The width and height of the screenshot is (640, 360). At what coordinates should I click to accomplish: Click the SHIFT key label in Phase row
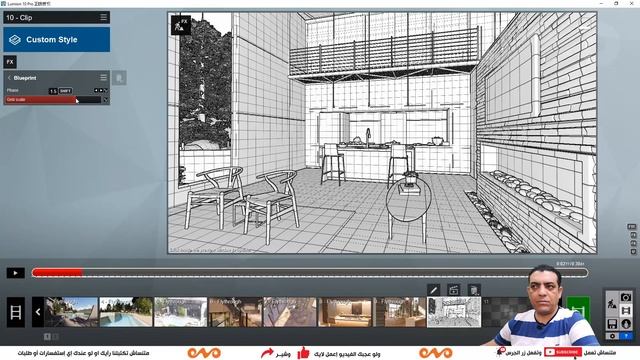coord(65,91)
